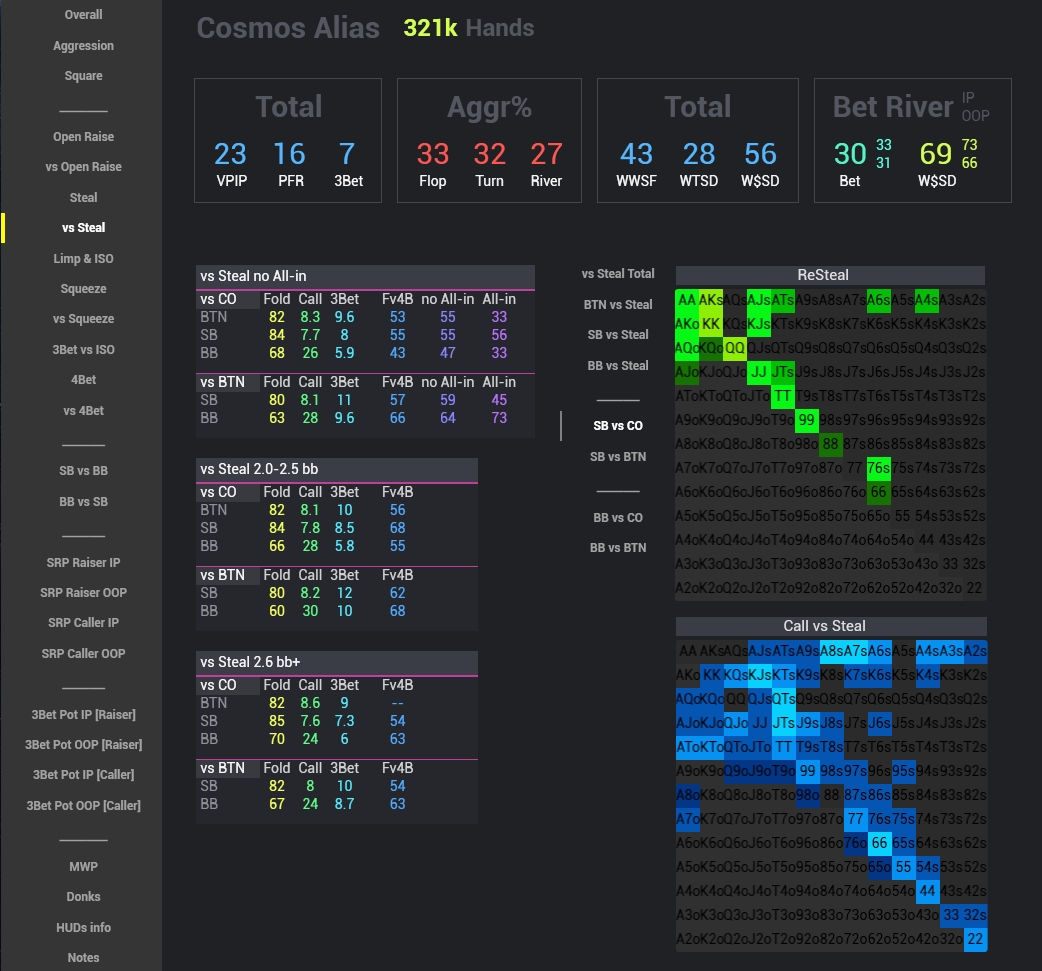Open the HUDs info section
The height and width of the screenshot is (971, 1042).
coord(83,927)
